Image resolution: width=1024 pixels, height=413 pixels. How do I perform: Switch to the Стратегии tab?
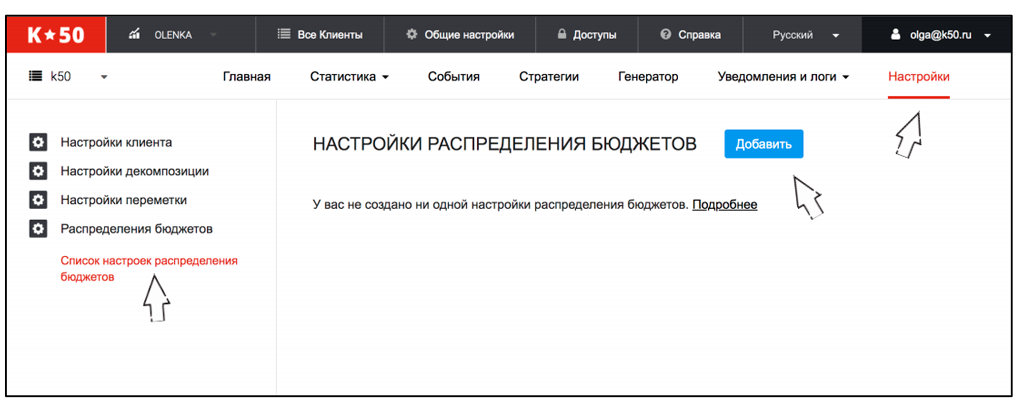pyautogui.click(x=549, y=76)
